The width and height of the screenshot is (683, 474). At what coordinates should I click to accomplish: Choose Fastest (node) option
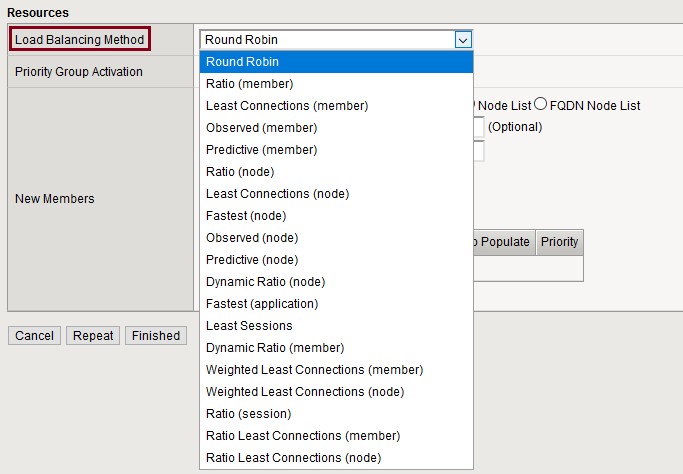[x=246, y=216]
